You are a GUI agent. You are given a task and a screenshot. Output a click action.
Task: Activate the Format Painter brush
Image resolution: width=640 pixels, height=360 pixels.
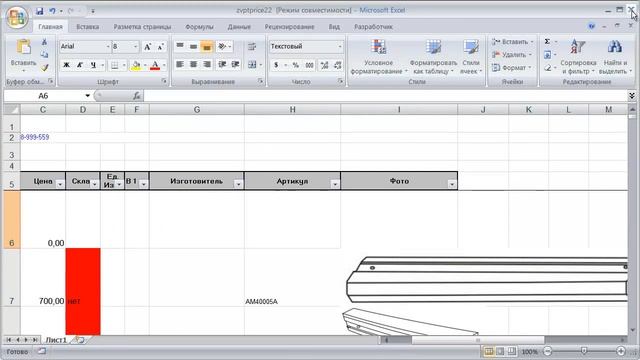point(44,67)
